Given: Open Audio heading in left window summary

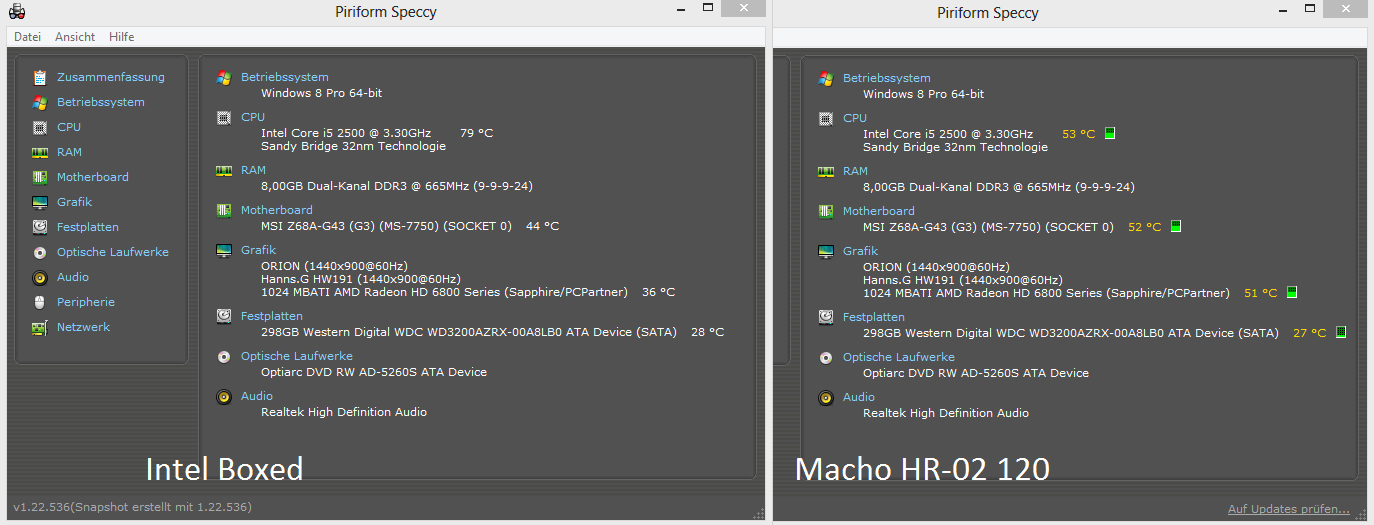Looking at the screenshot, I should click(257, 396).
